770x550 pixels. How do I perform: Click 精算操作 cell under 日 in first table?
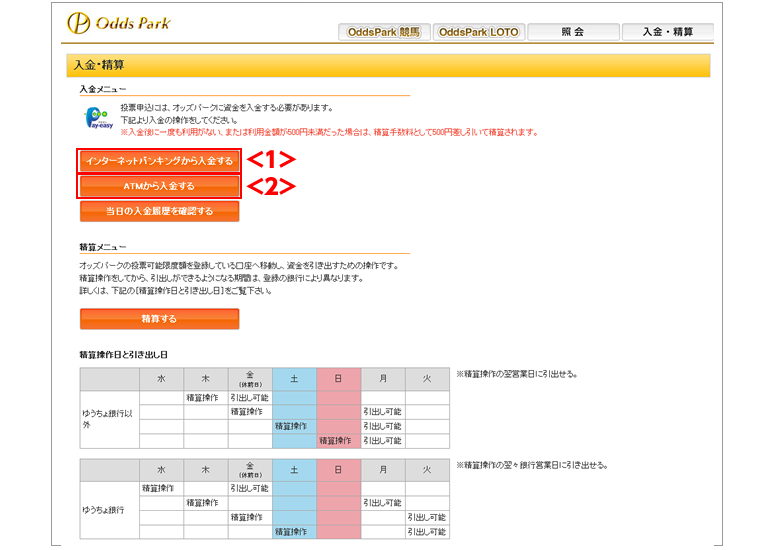(338, 440)
